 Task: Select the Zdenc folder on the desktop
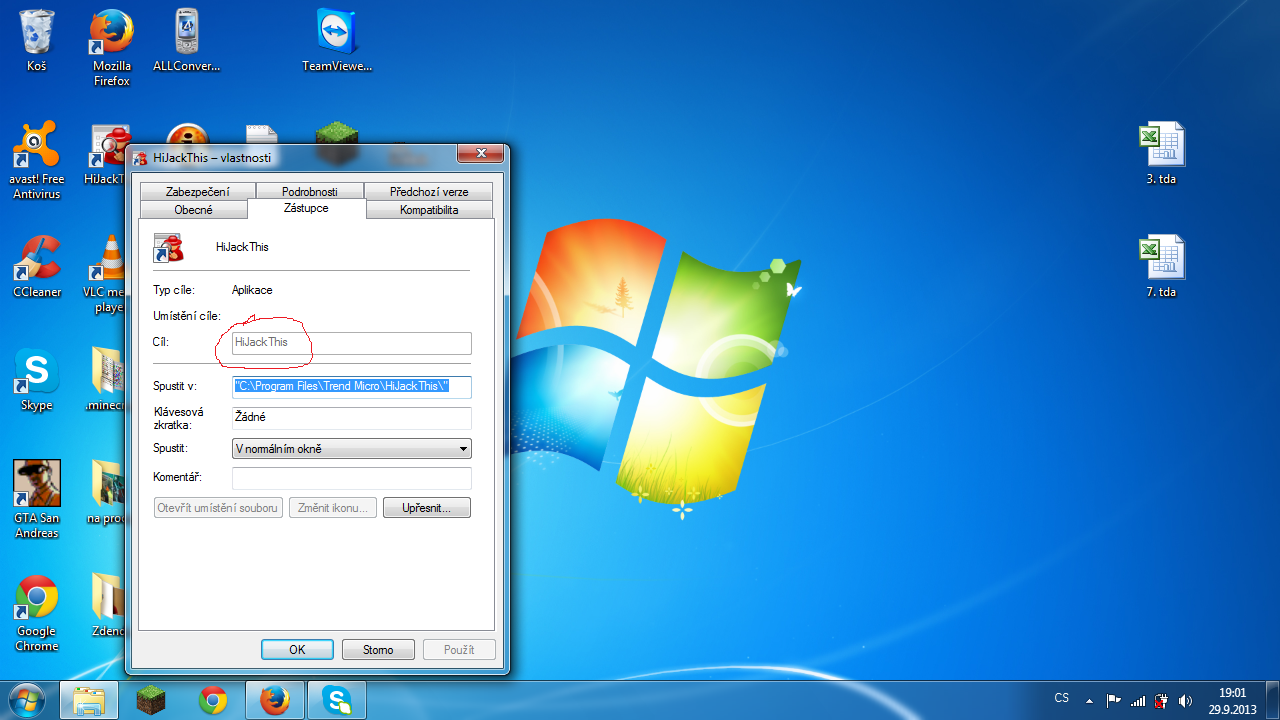click(108, 606)
